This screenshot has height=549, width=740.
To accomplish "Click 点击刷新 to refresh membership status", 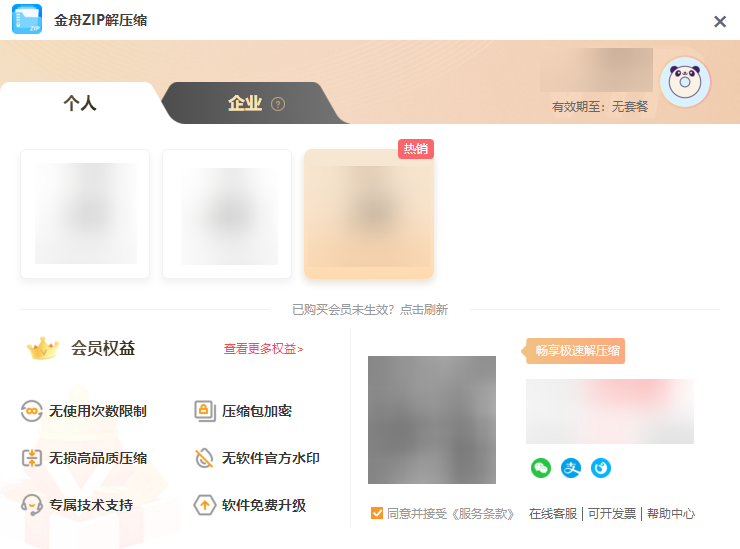I will click(424, 310).
